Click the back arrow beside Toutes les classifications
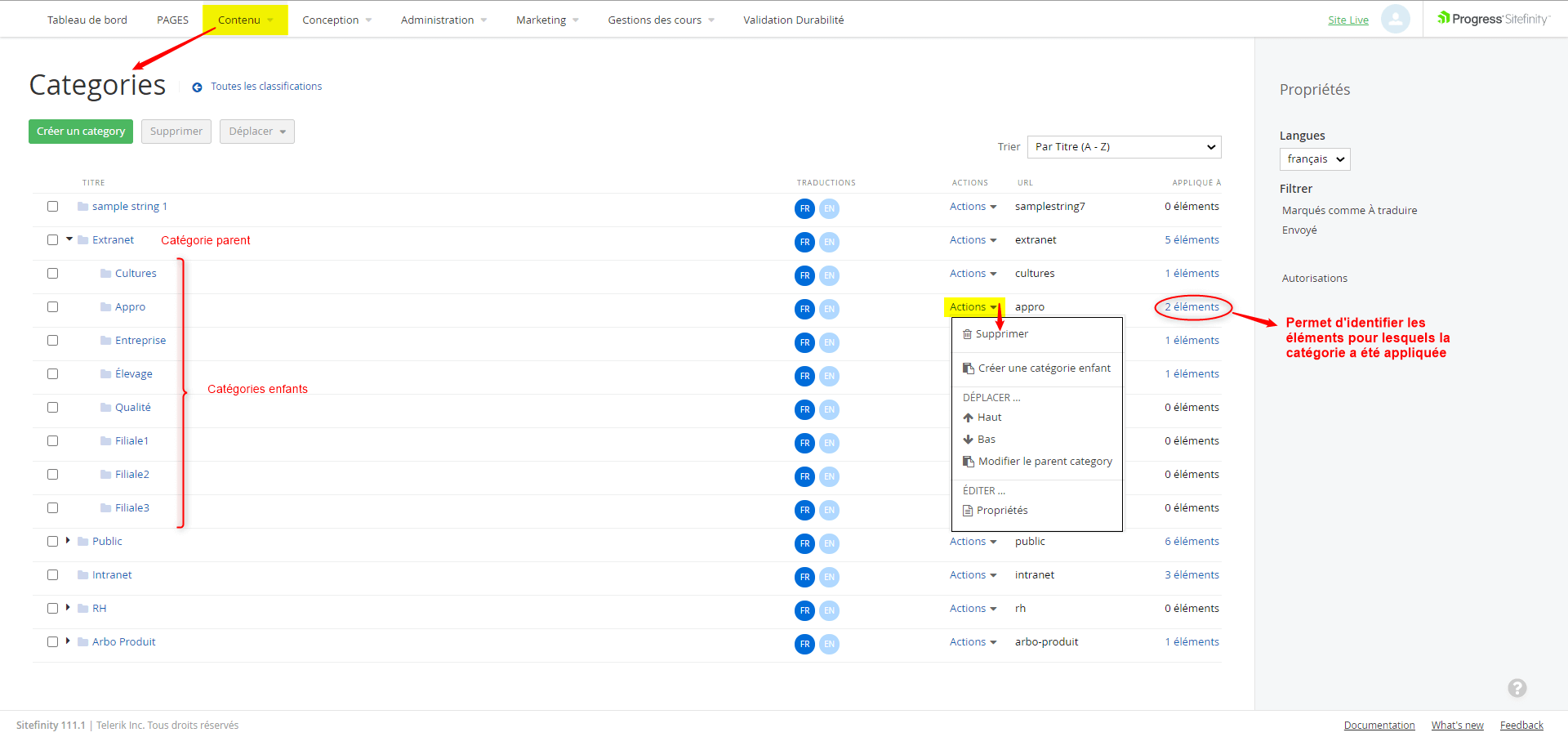The width and height of the screenshot is (1568, 737). coord(197,87)
